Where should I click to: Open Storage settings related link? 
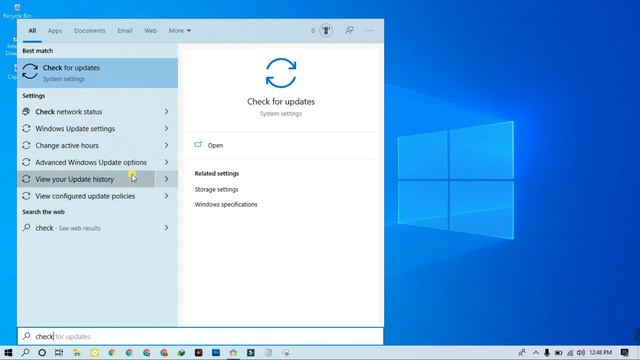pyautogui.click(x=216, y=189)
